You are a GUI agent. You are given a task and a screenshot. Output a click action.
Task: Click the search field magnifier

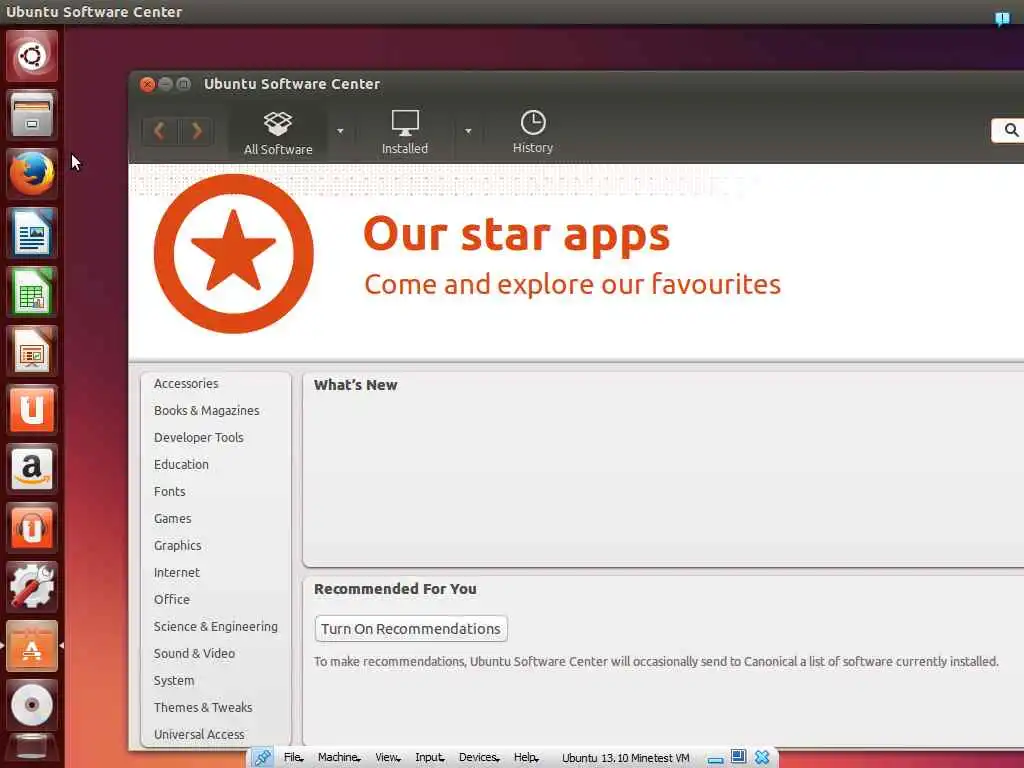[x=1011, y=130]
